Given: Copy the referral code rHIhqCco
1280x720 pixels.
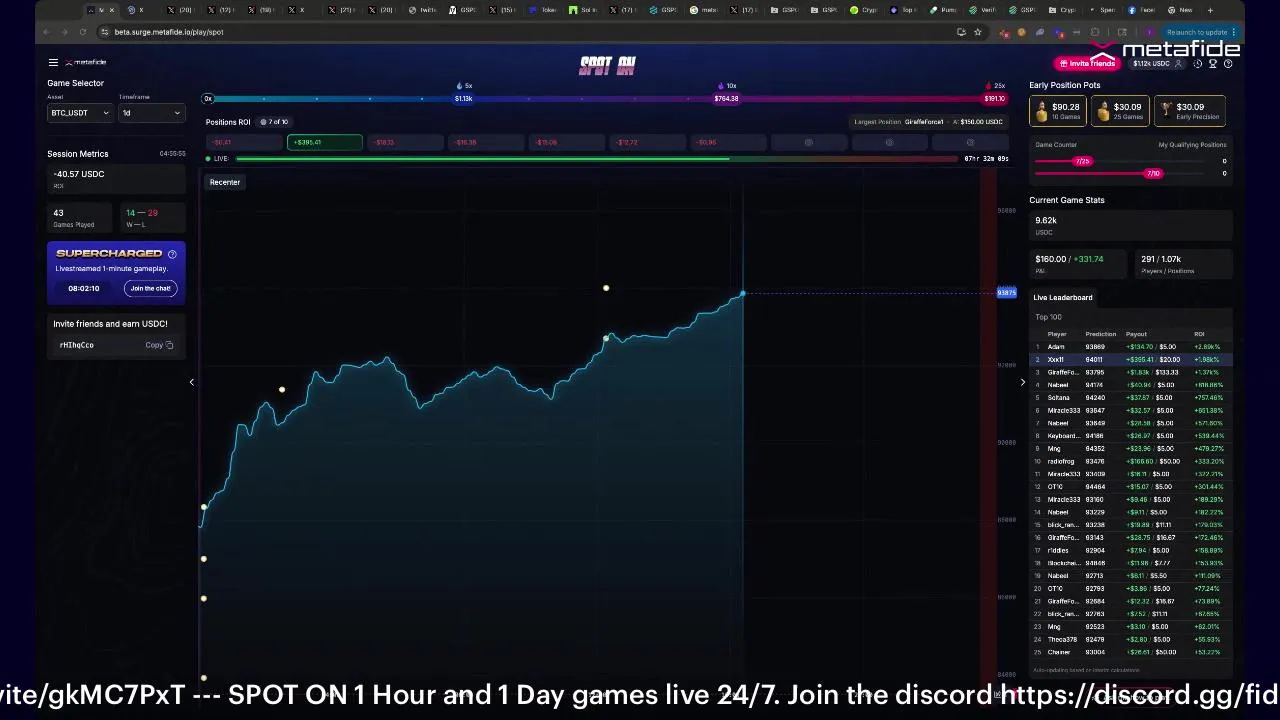Looking at the screenshot, I should (x=159, y=345).
